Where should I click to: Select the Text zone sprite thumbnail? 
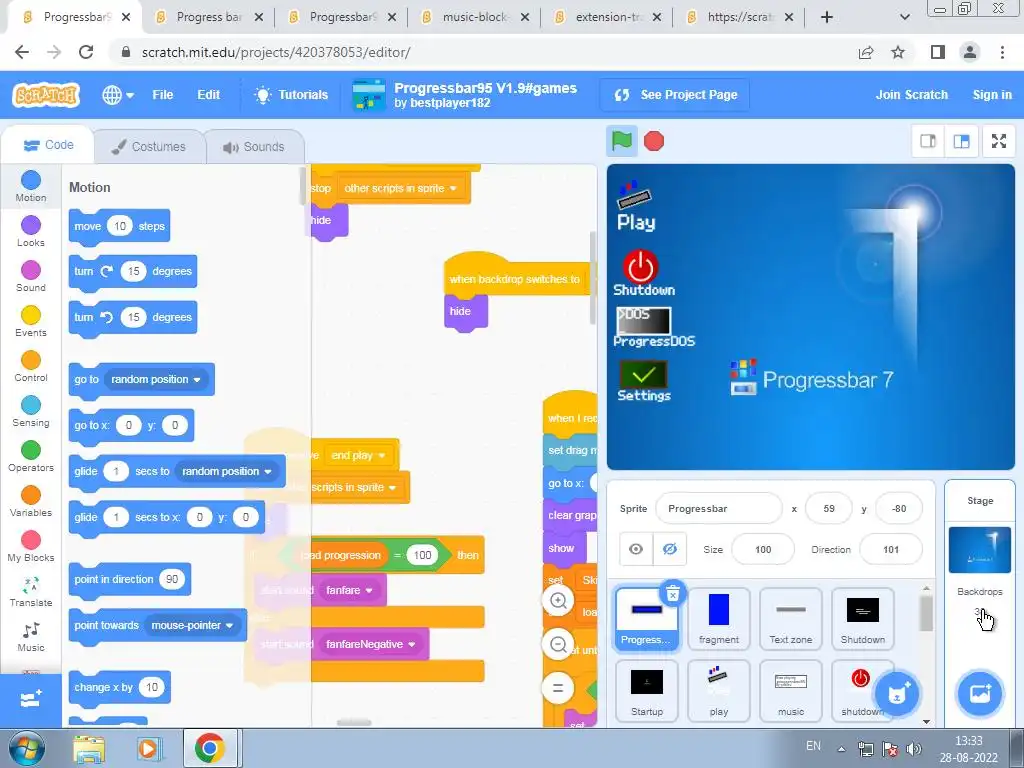[x=791, y=618]
